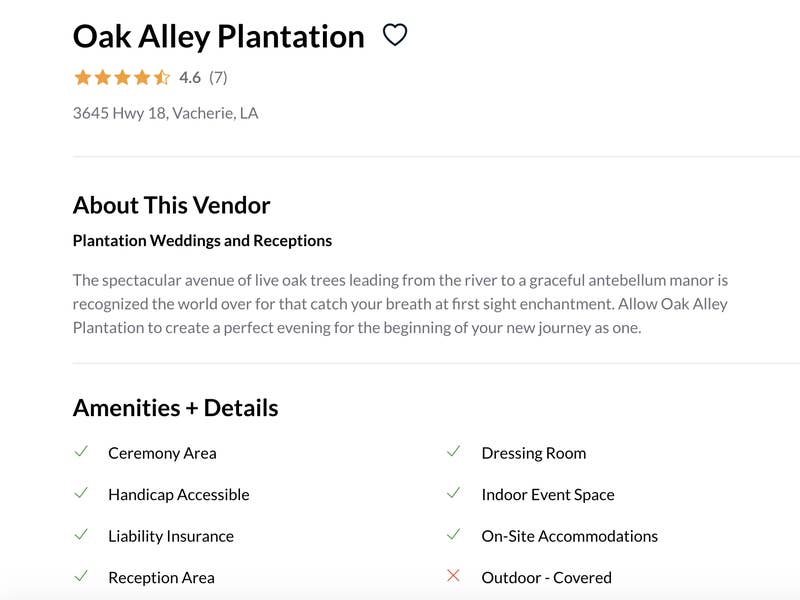Click red X beside Outdoor - Covered
This screenshot has height=600, width=800.
(x=453, y=576)
